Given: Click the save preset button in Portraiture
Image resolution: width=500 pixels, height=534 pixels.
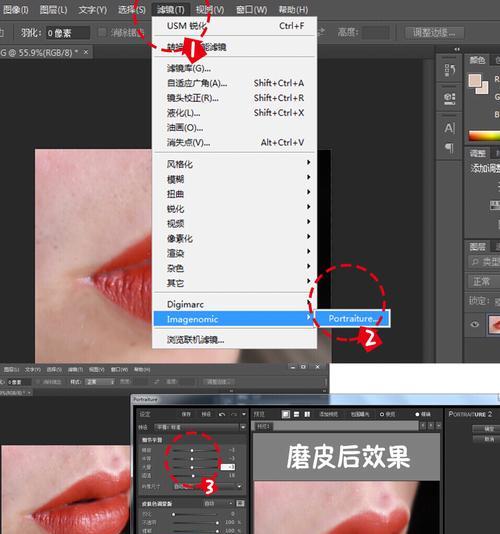Looking at the screenshot, I should pos(186,414).
